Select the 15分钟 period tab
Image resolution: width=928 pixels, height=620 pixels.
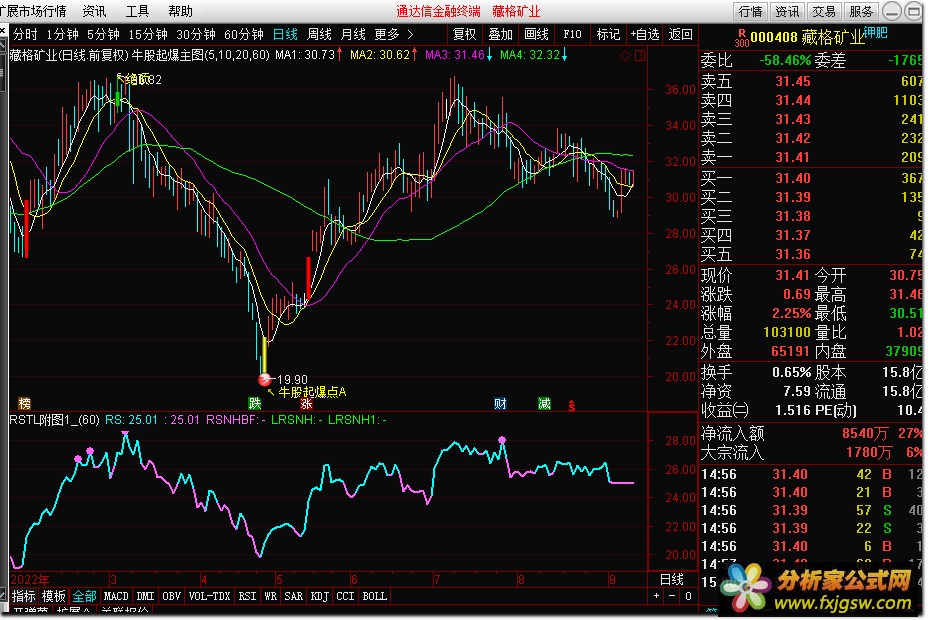148,34
